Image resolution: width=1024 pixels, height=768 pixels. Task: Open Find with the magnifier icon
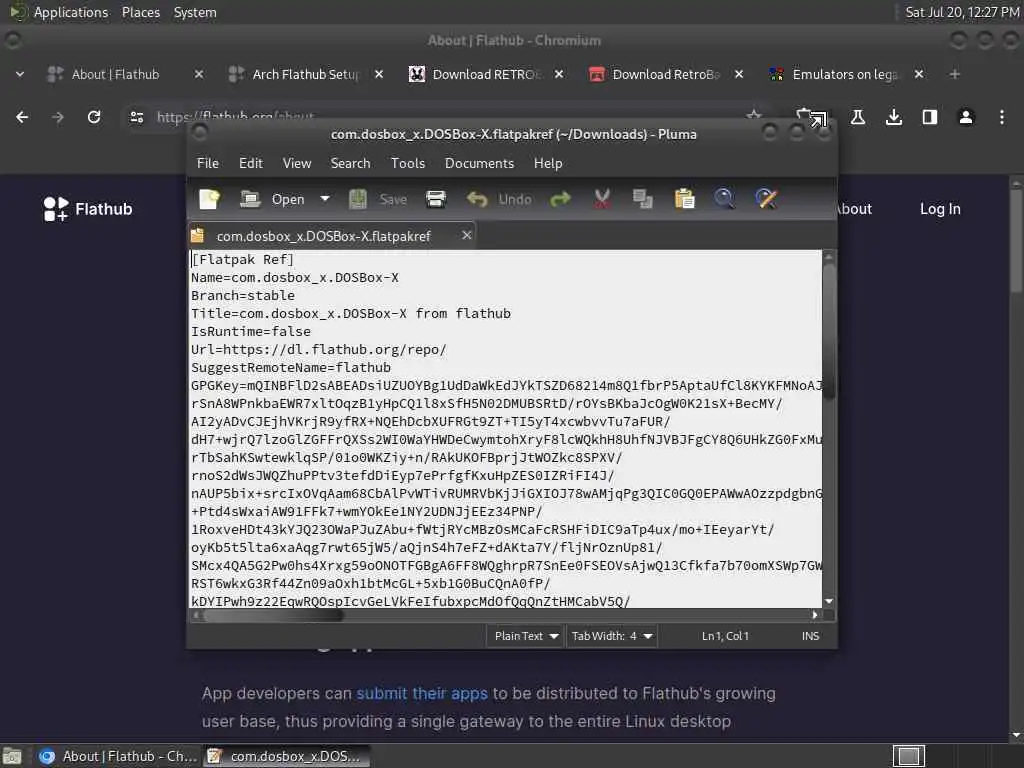pos(724,199)
